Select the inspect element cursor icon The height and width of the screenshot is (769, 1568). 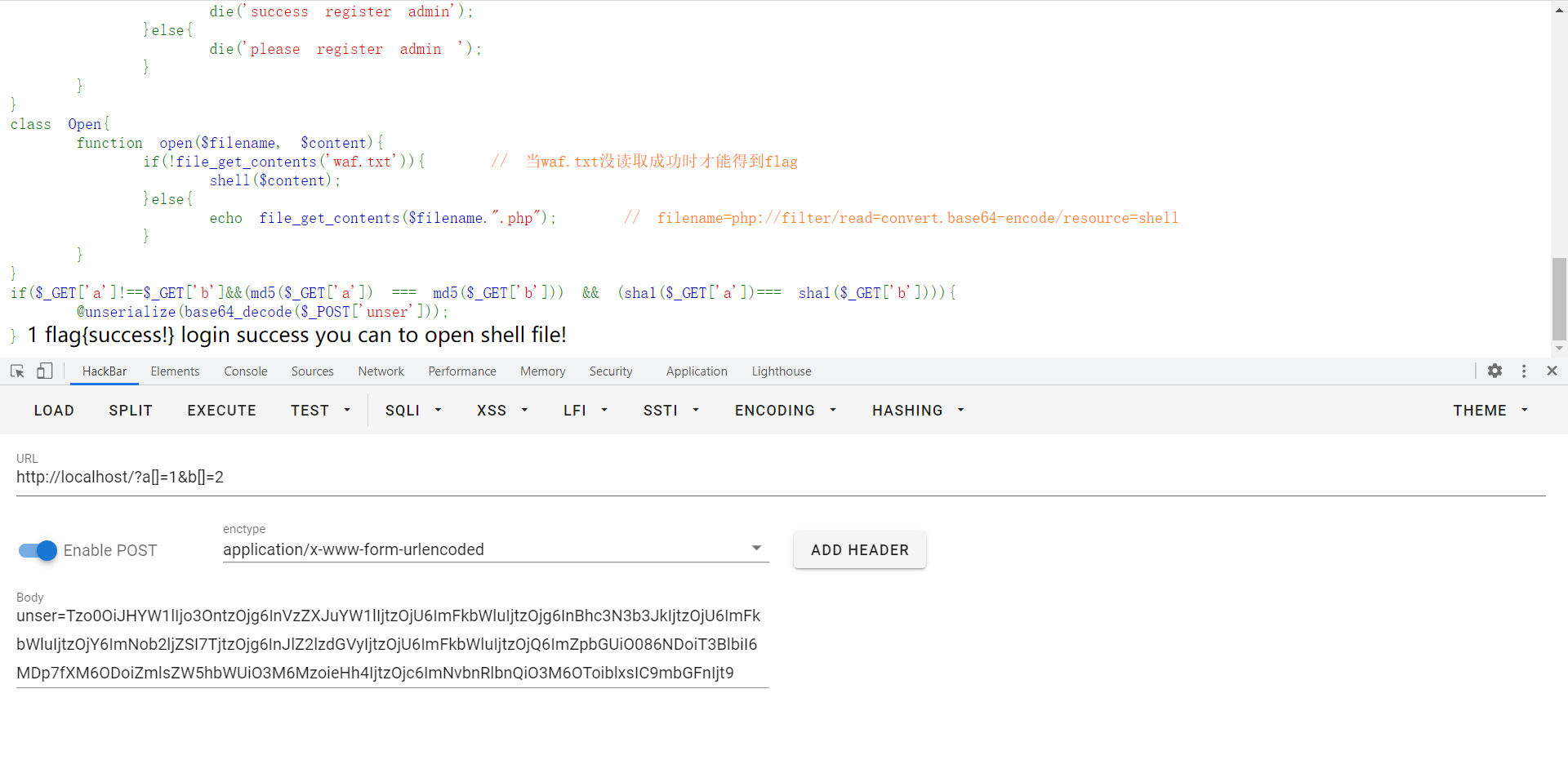(16, 371)
